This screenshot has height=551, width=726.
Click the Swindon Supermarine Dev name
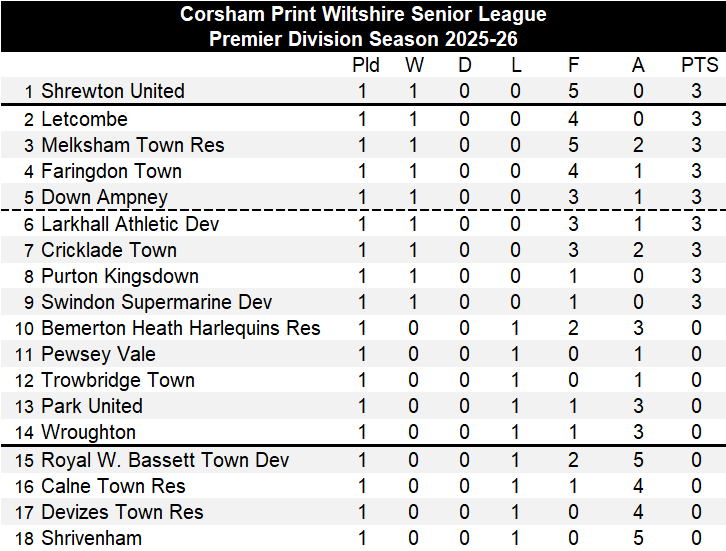coord(156,302)
